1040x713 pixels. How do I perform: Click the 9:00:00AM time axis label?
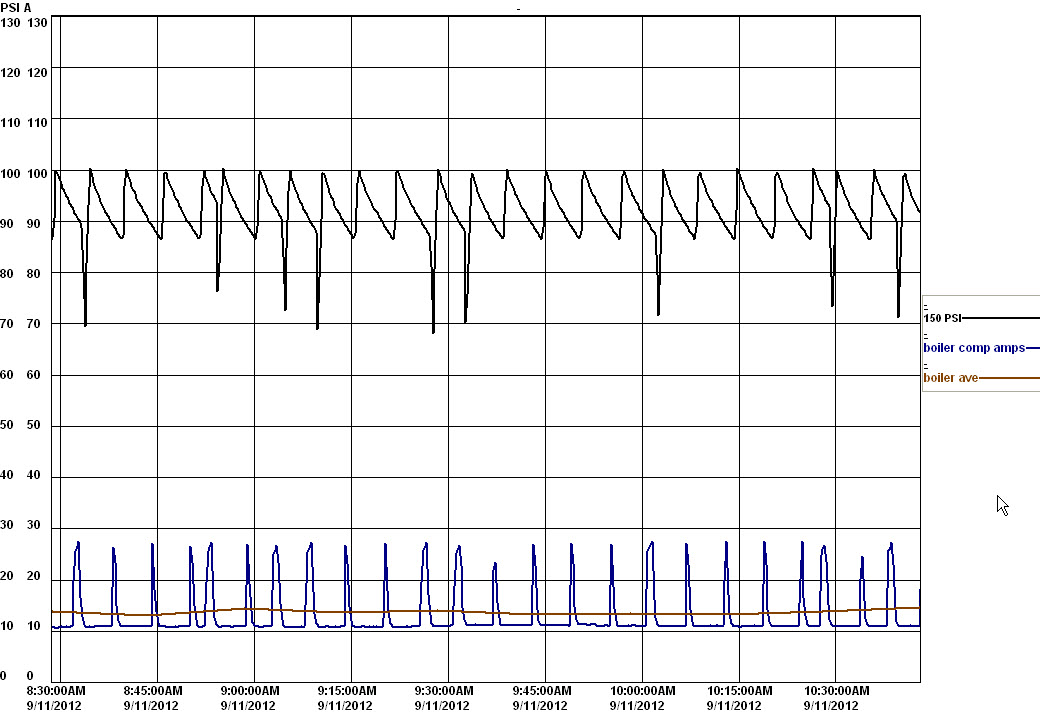249,691
